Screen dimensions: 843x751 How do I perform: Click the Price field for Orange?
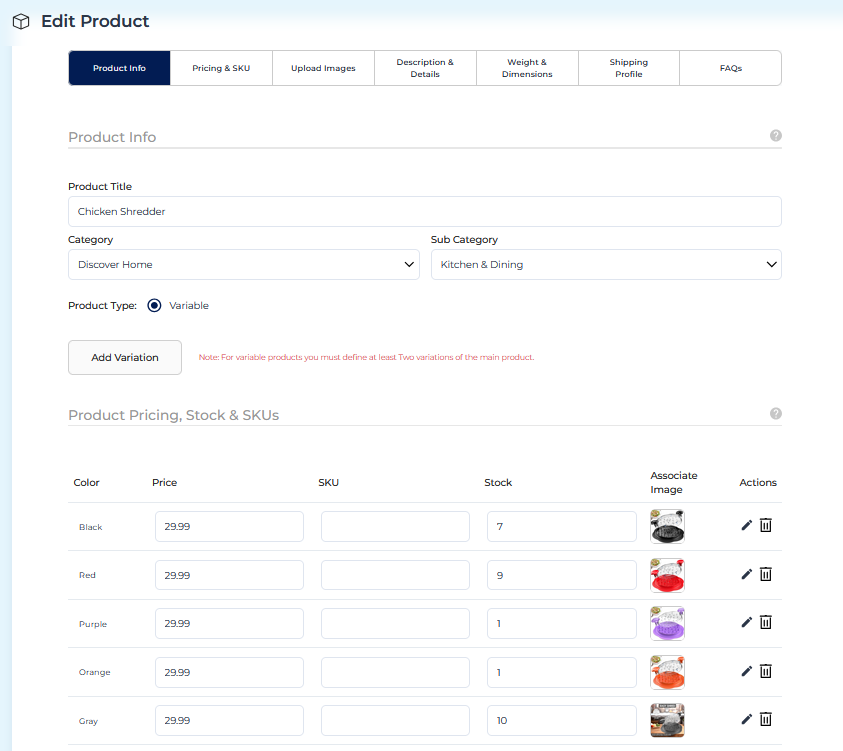coord(230,673)
